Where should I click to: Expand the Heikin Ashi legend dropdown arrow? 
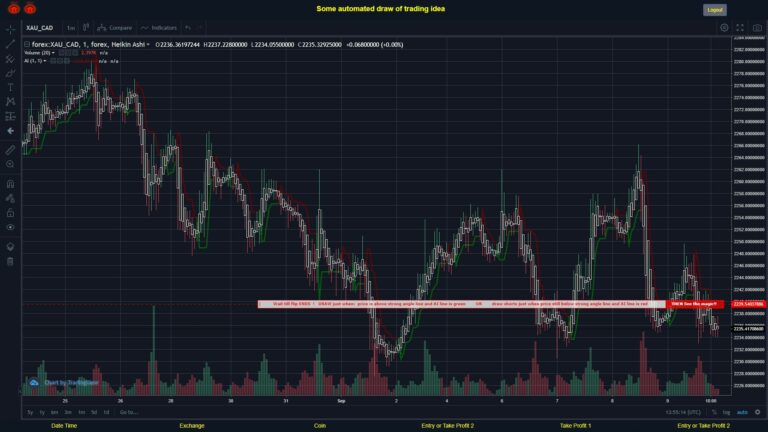pyautogui.click(x=148, y=45)
